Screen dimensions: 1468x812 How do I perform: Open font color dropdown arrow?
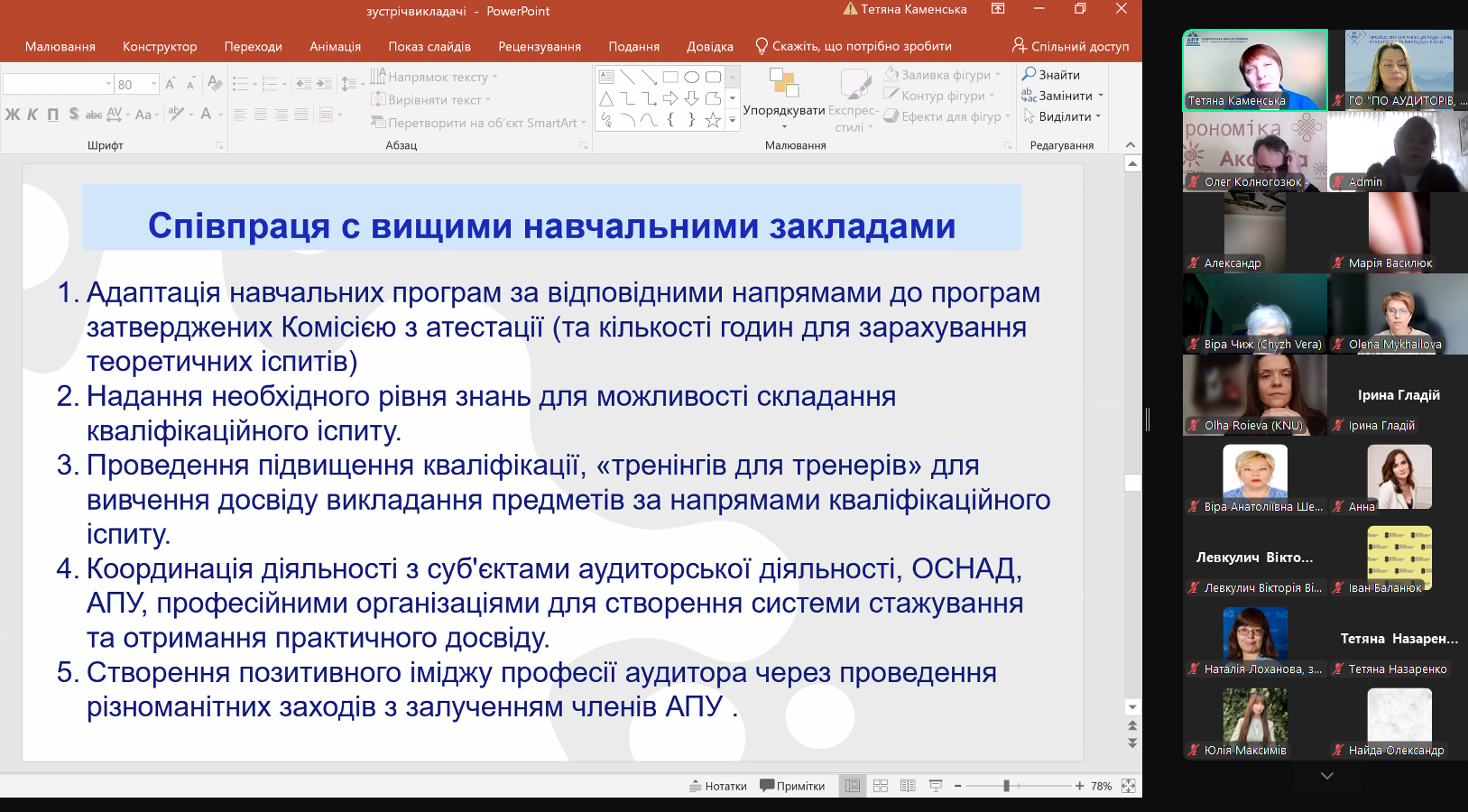pyautogui.click(x=219, y=115)
